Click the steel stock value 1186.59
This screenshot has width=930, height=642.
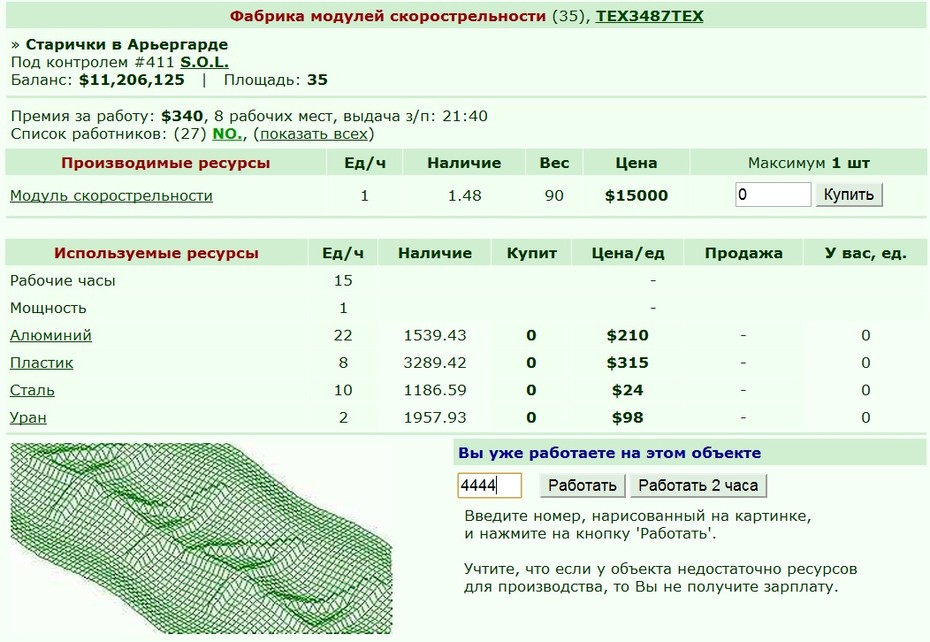tap(435, 390)
